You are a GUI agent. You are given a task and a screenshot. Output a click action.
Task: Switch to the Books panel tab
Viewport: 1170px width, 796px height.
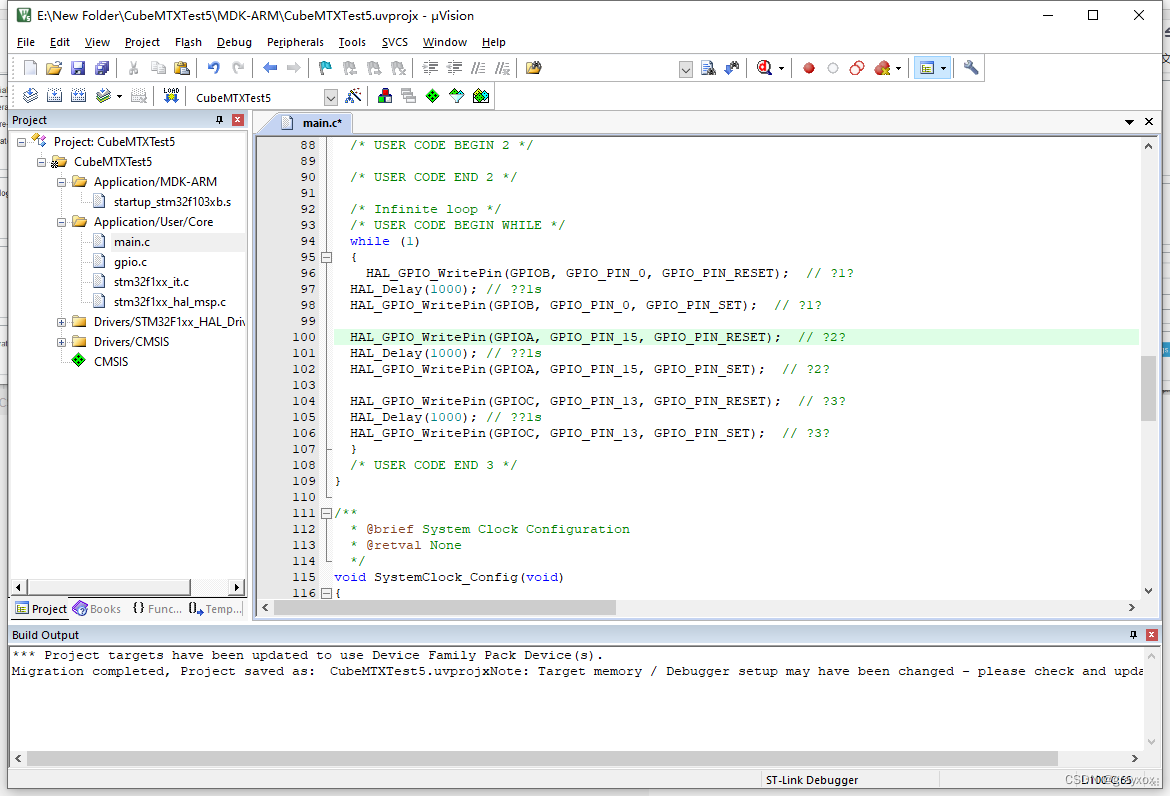[97, 609]
